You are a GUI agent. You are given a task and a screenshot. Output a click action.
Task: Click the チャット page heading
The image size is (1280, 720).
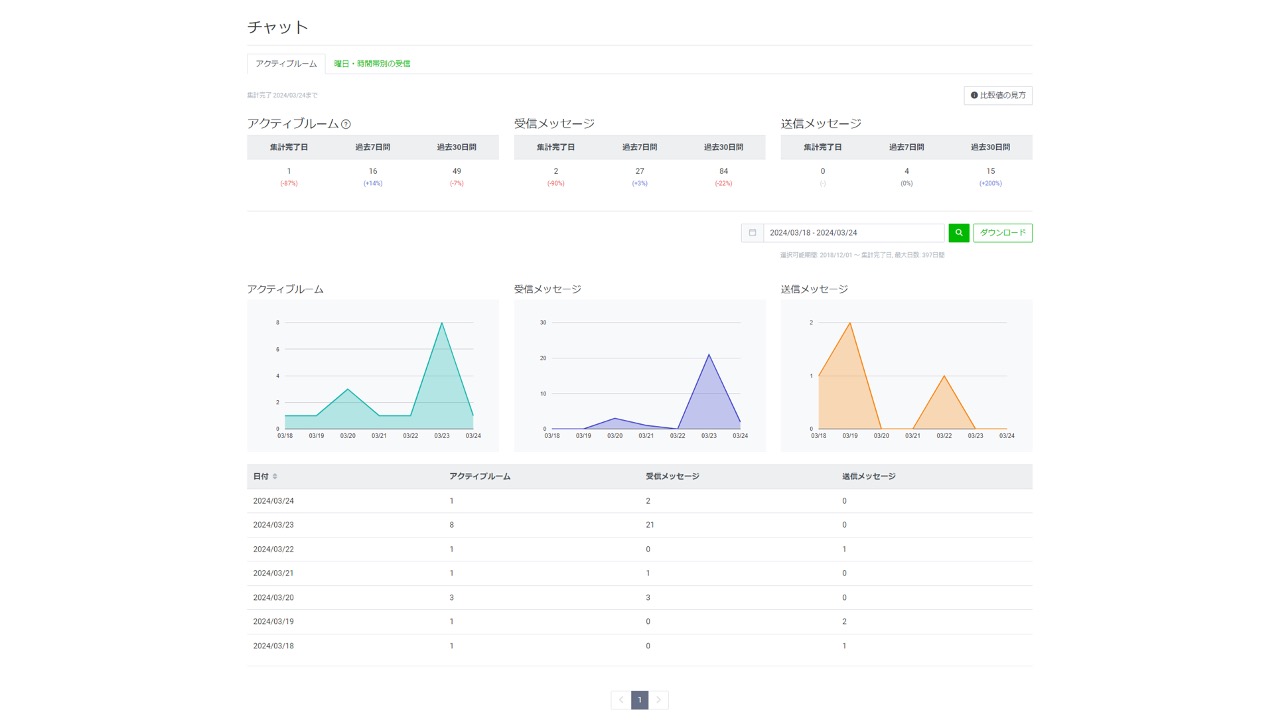tap(278, 27)
